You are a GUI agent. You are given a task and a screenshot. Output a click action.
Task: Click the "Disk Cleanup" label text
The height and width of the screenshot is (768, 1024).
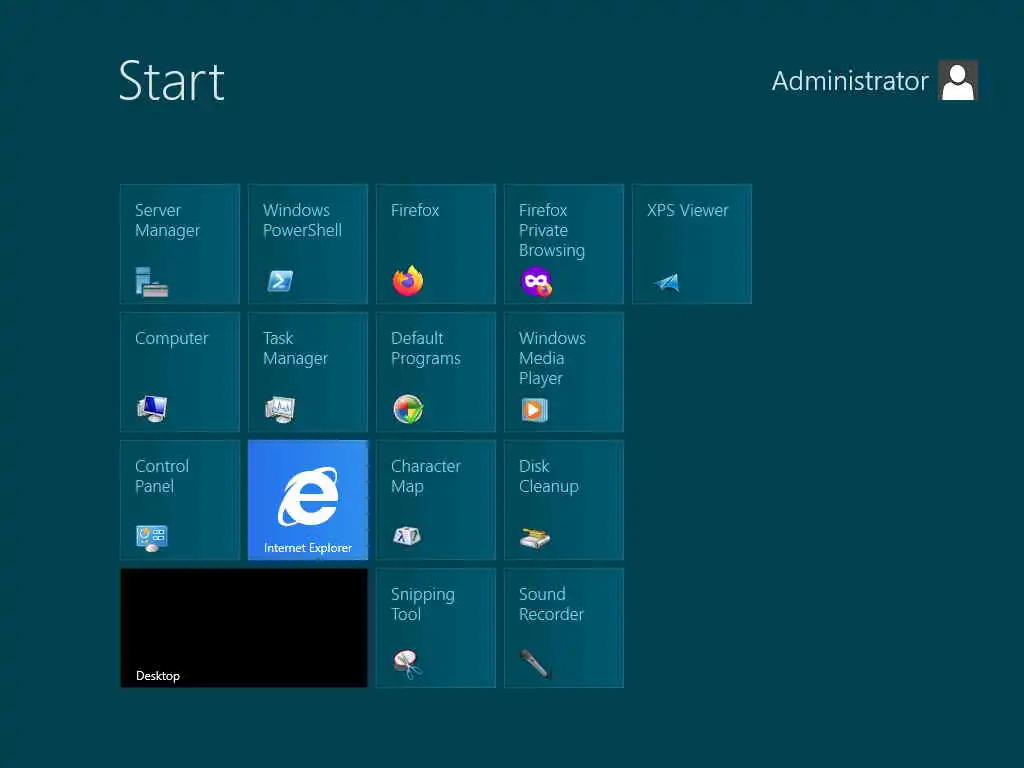(x=549, y=476)
